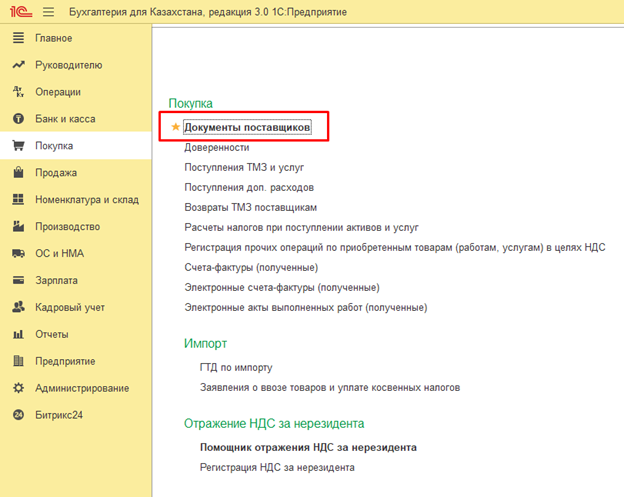Screen dimensions: 624x497
Task: Click the Продажа shopping bag icon
Action: point(17,172)
